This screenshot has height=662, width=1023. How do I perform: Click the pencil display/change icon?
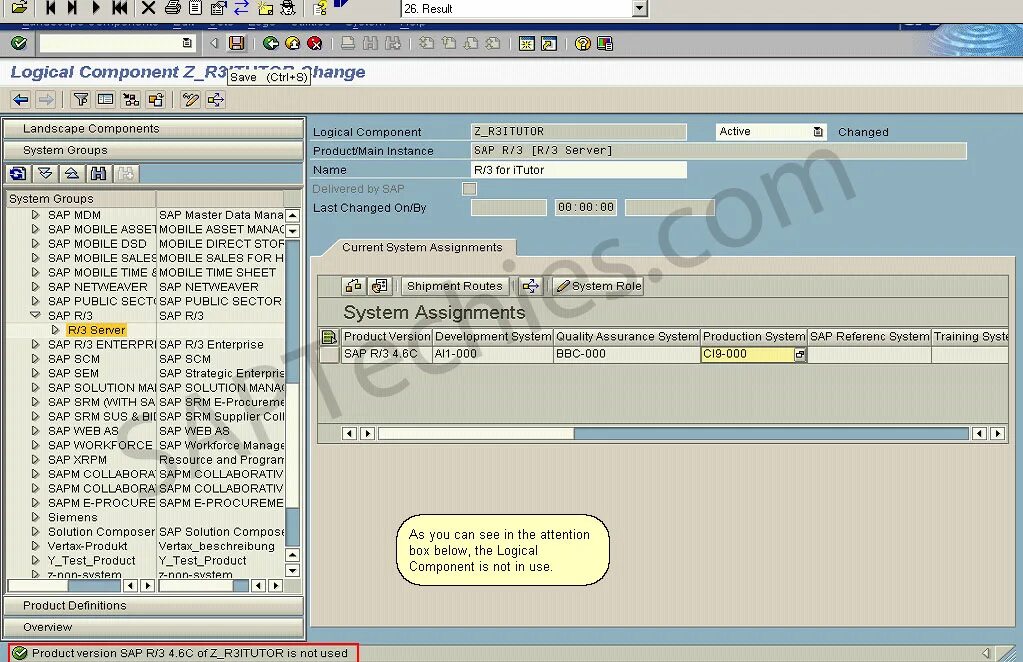click(191, 100)
